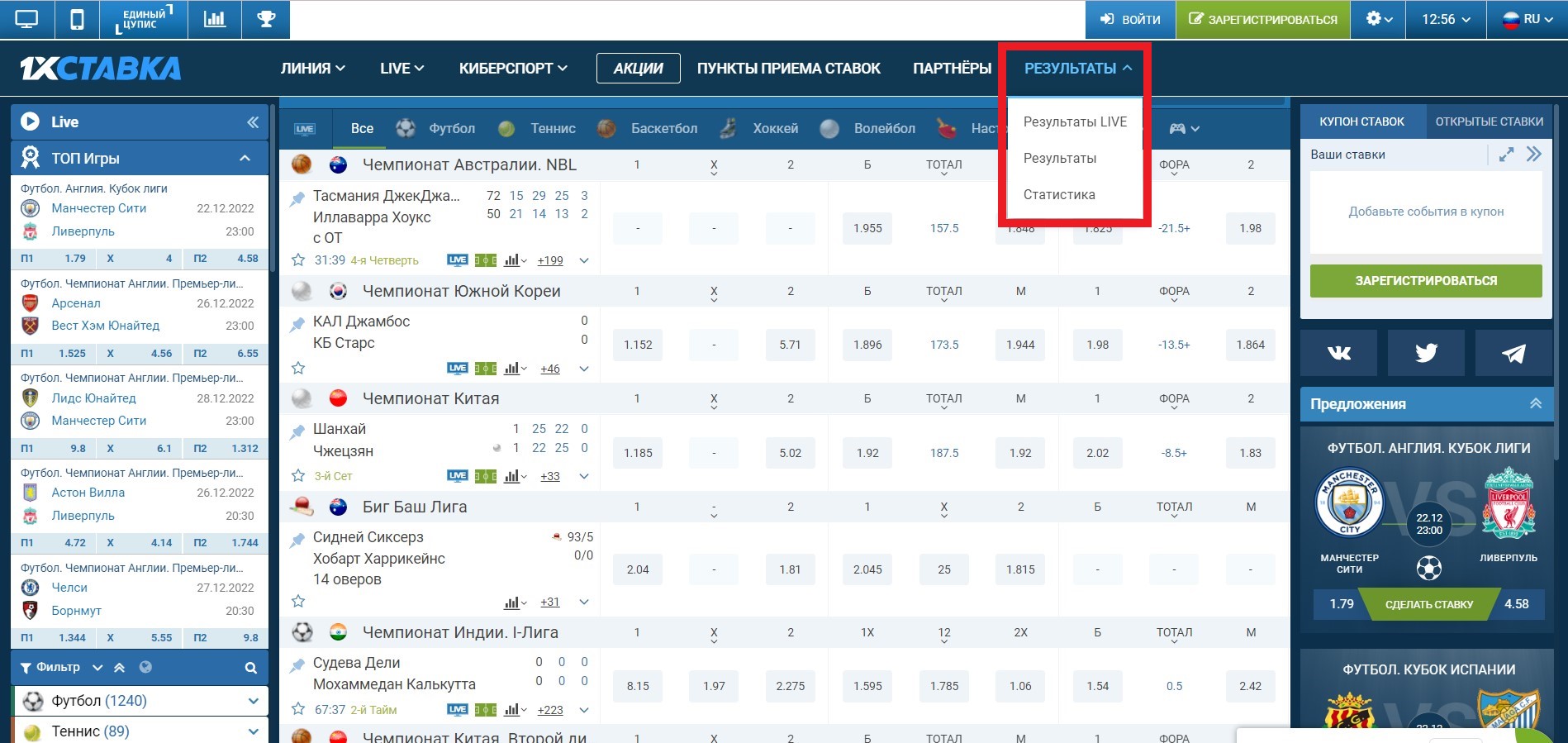The image size is (1568, 743).
Task: Expand Тасмания match markets chevron
Action: (x=584, y=260)
